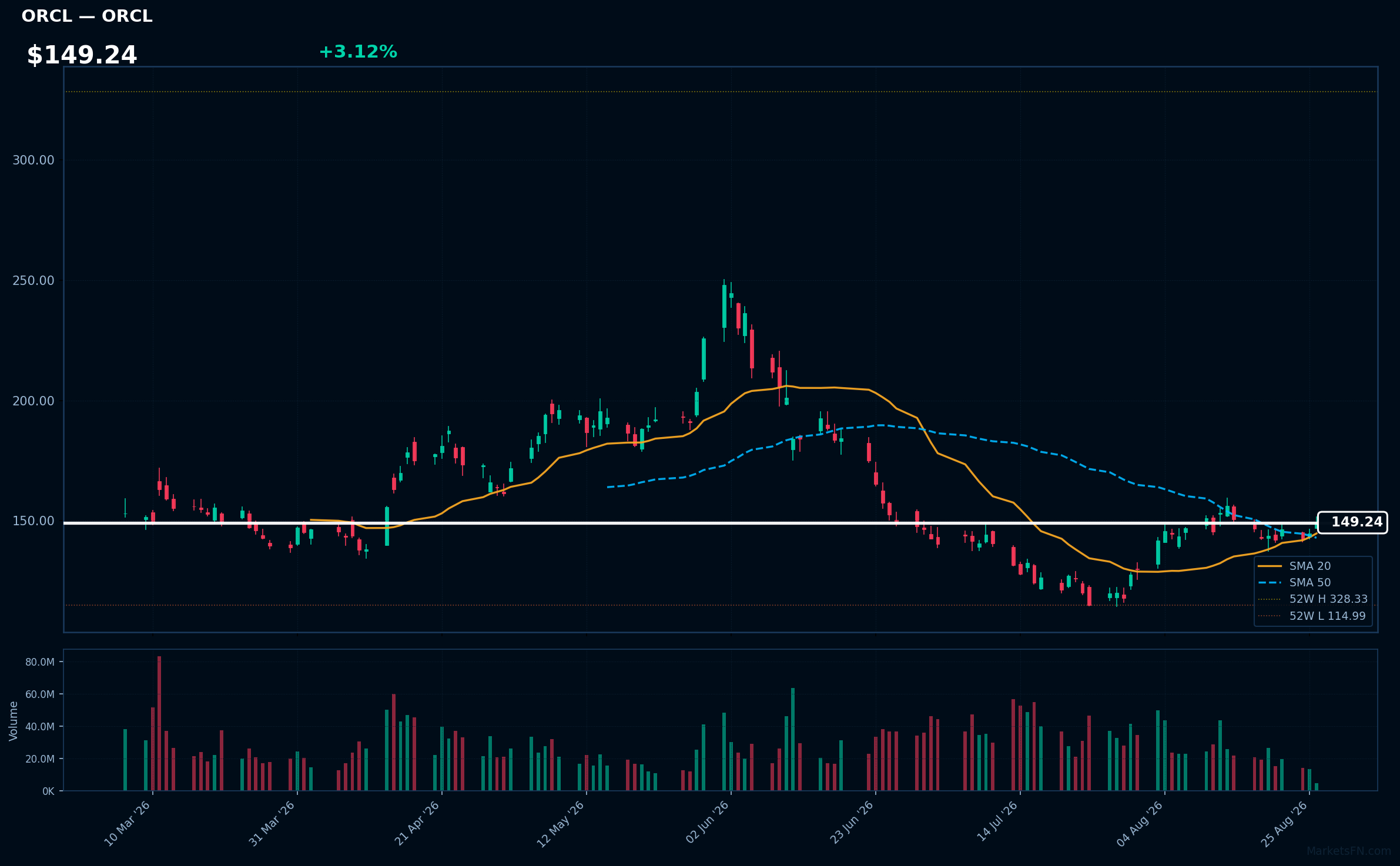Click the 12 May '26 date label
Image resolution: width=1400 pixels, height=866 pixels.
pyautogui.click(x=561, y=824)
